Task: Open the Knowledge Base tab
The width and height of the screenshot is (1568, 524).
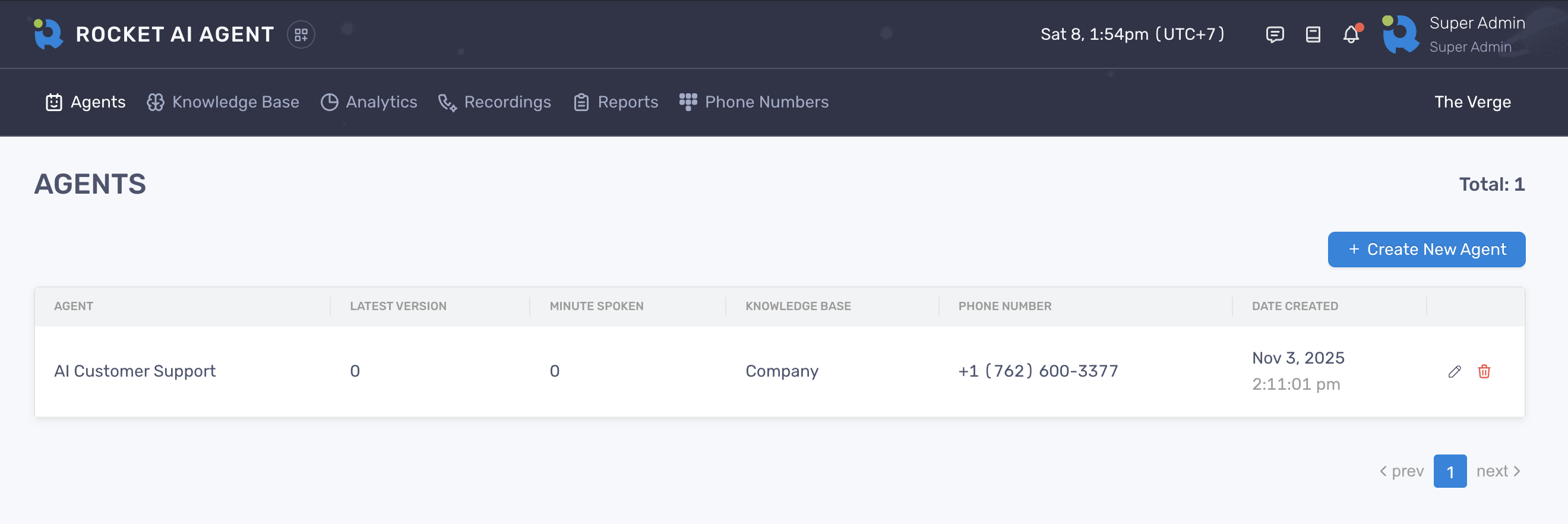Action: pos(223,102)
